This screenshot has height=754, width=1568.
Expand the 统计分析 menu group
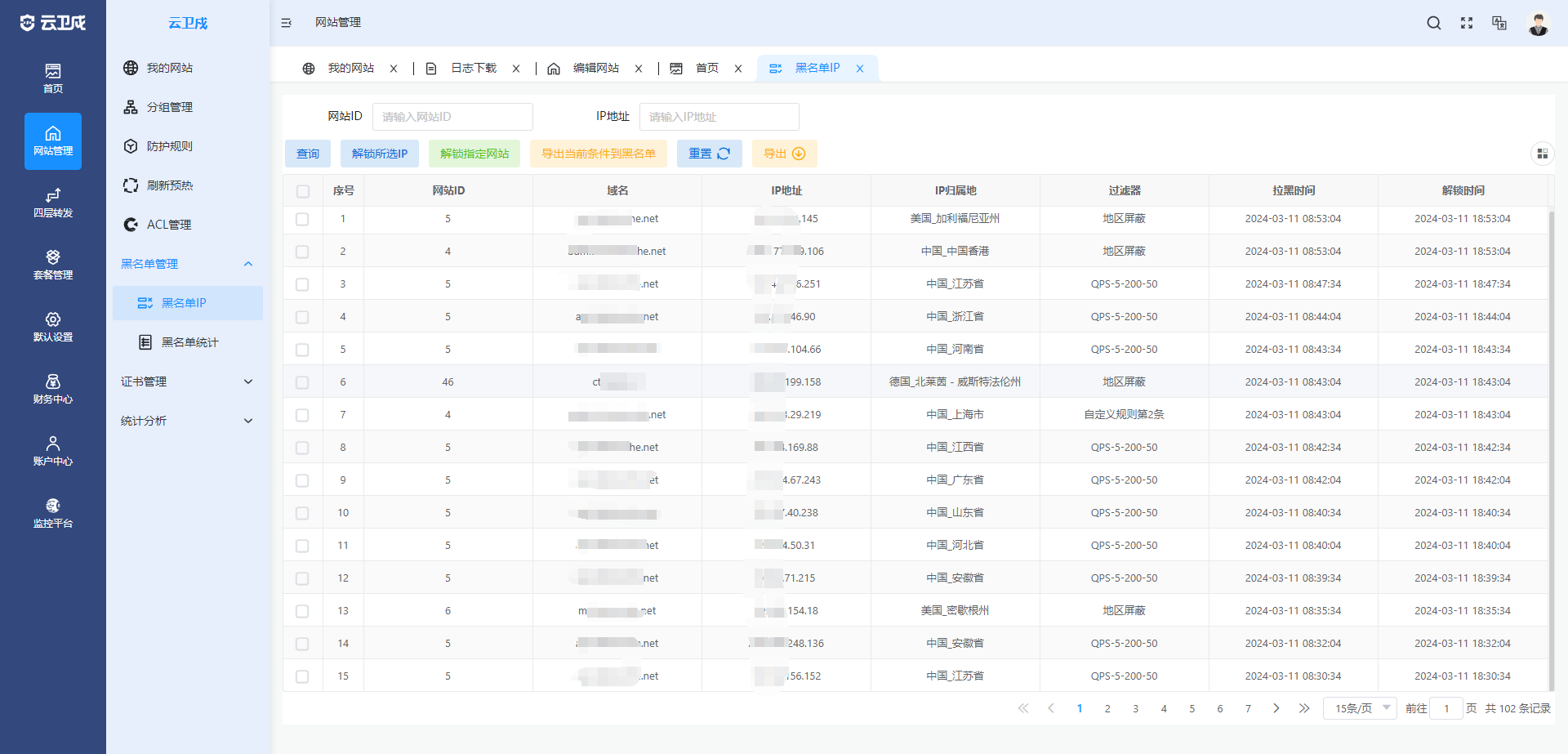[x=188, y=421]
